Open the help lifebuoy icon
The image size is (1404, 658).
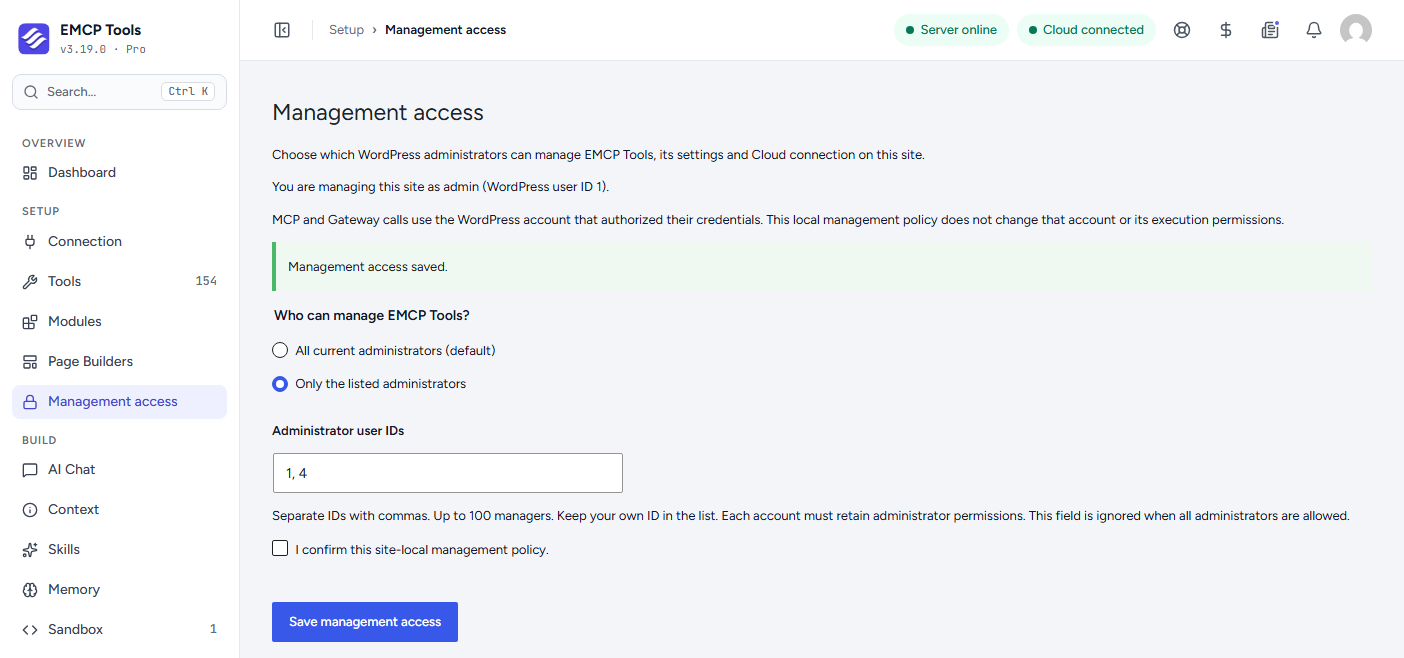coord(1182,30)
